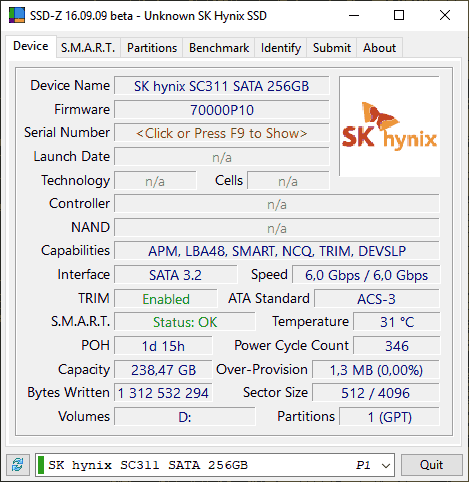Click the Serial Number label
Screen dimensions: 469x482
pyautogui.click(x=67, y=132)
